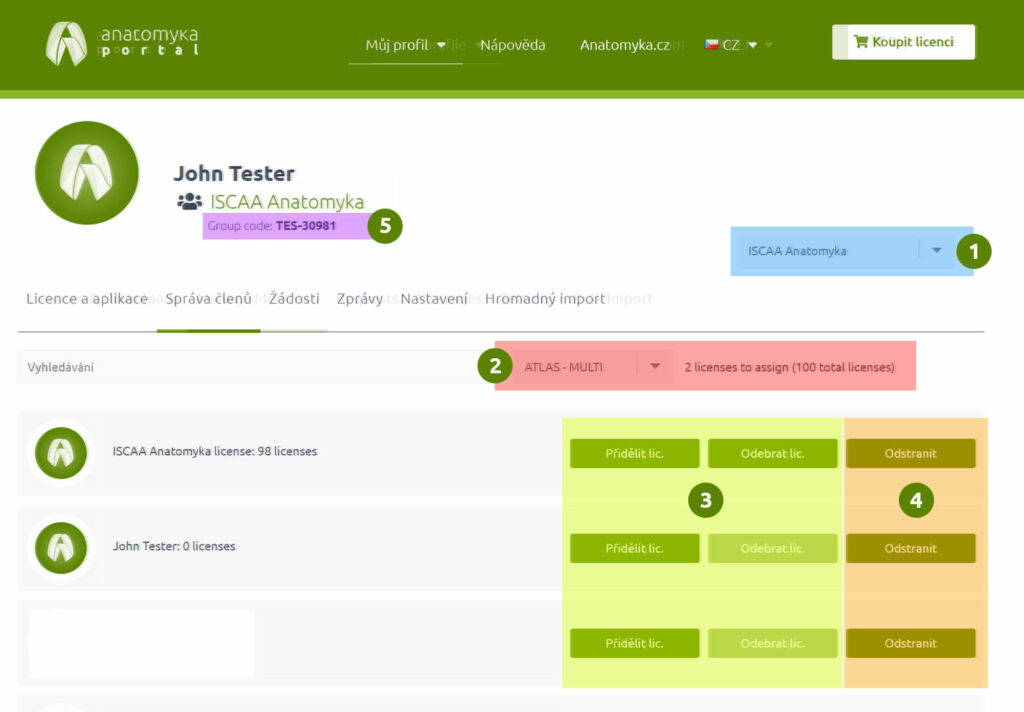The width and height of the screenshot is (1024, 712).
Task: Go to the Žádosti tab
Action: [x=294, y=299]
